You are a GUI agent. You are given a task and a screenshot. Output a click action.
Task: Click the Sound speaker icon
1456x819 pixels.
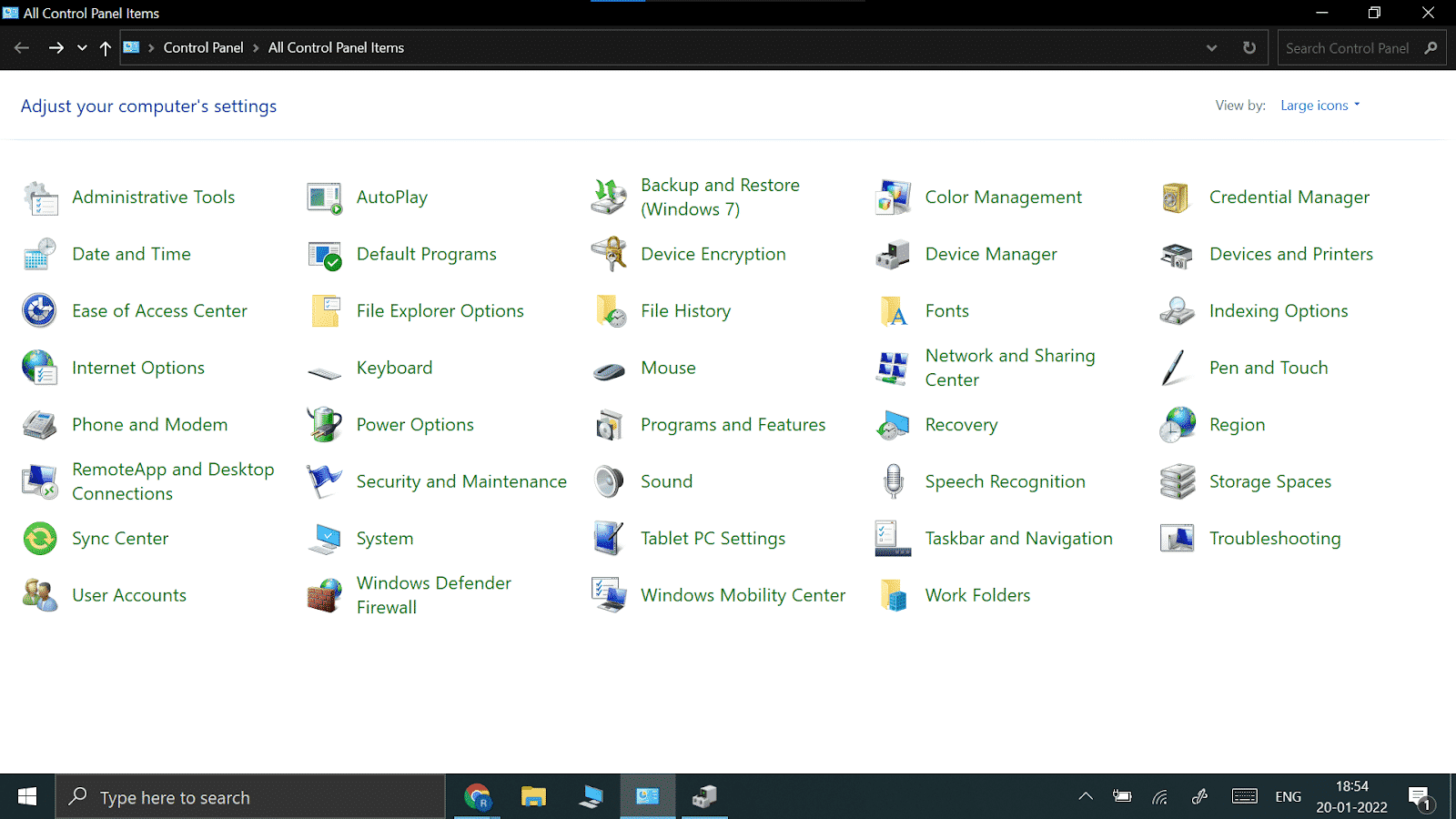(609, 482)
